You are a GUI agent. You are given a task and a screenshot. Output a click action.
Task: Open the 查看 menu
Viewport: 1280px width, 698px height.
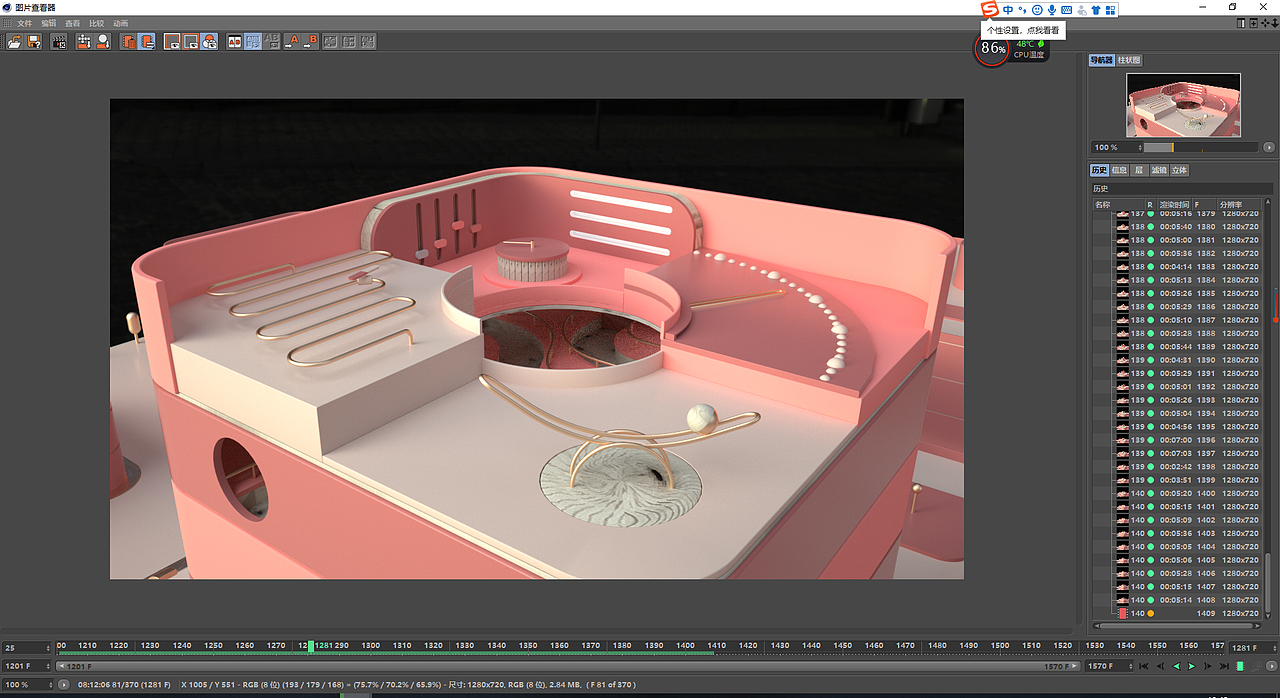coord(73,23)
